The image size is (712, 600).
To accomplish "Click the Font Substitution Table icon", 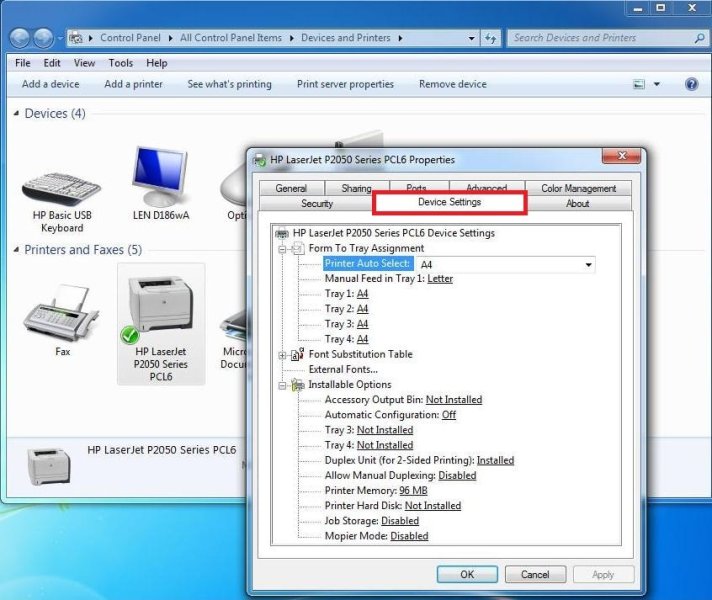I will tap(298, 354).
